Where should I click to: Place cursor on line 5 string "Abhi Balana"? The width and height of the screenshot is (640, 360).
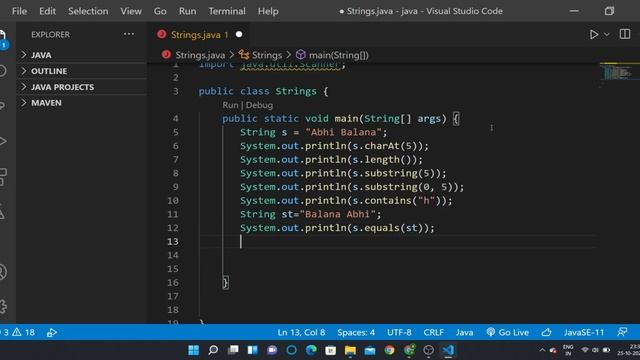343,132
